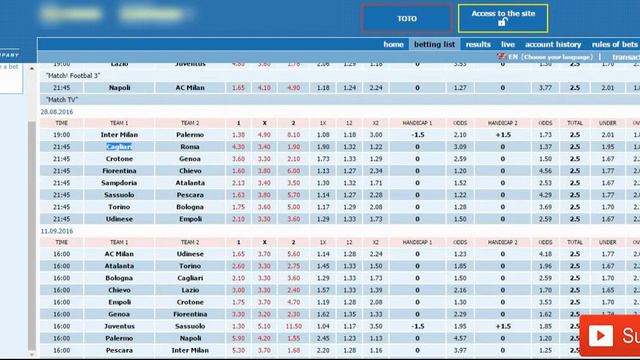Click the 11.09.2016 date header
640x360 pixels.
[57, 231]
